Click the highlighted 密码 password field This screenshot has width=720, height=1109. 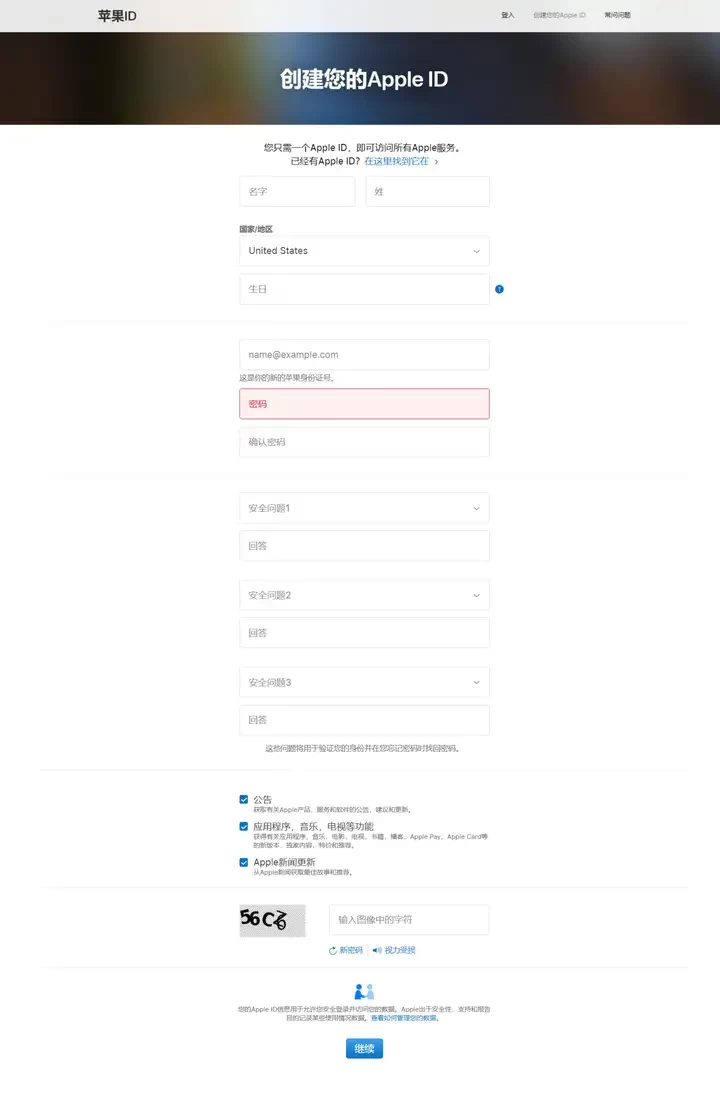(x=364, y=404)
